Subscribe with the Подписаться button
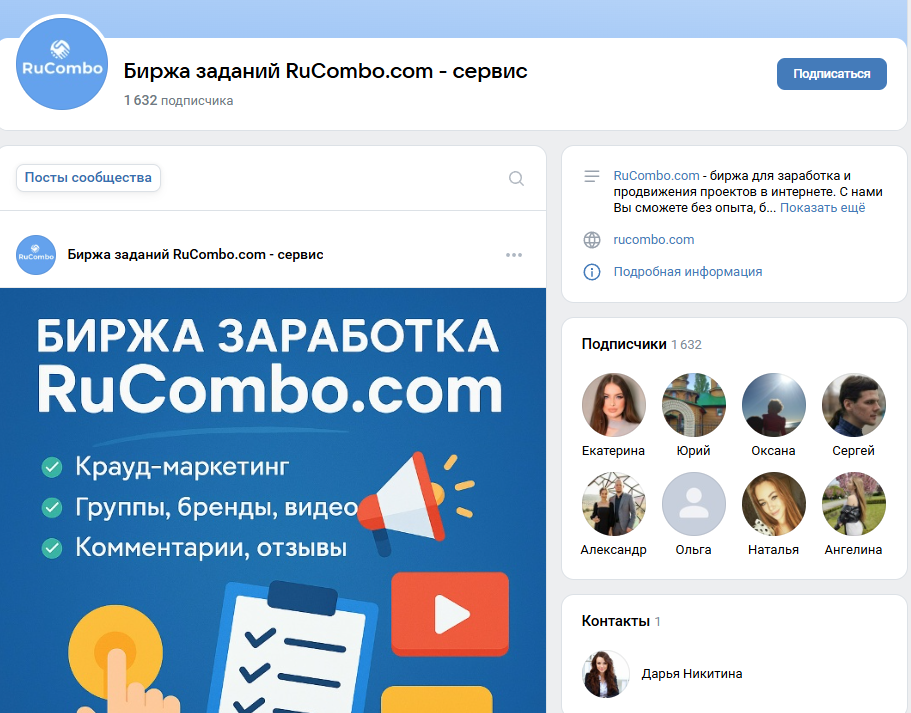Screen dimensions: 911x713 click(x=831, y=74)
